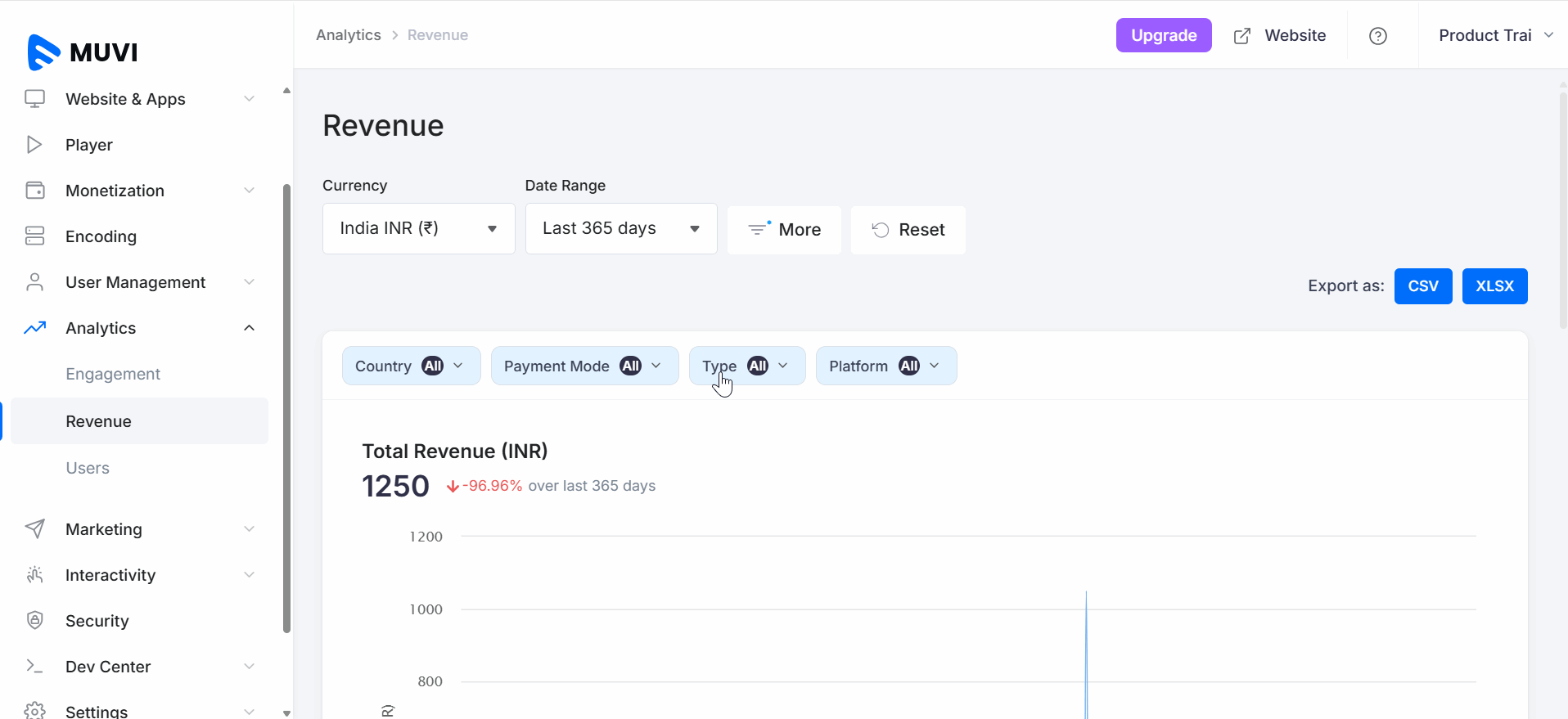Open the Last 365 days date range dropdown

point(620,229)
